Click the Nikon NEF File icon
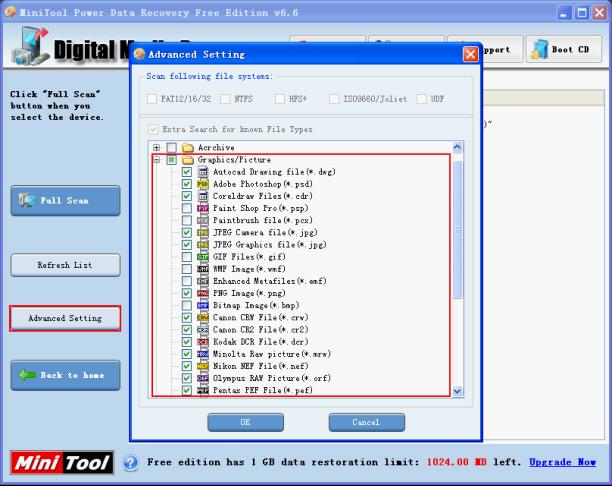Viewport: 612px width, 486px height. point(203,366)
